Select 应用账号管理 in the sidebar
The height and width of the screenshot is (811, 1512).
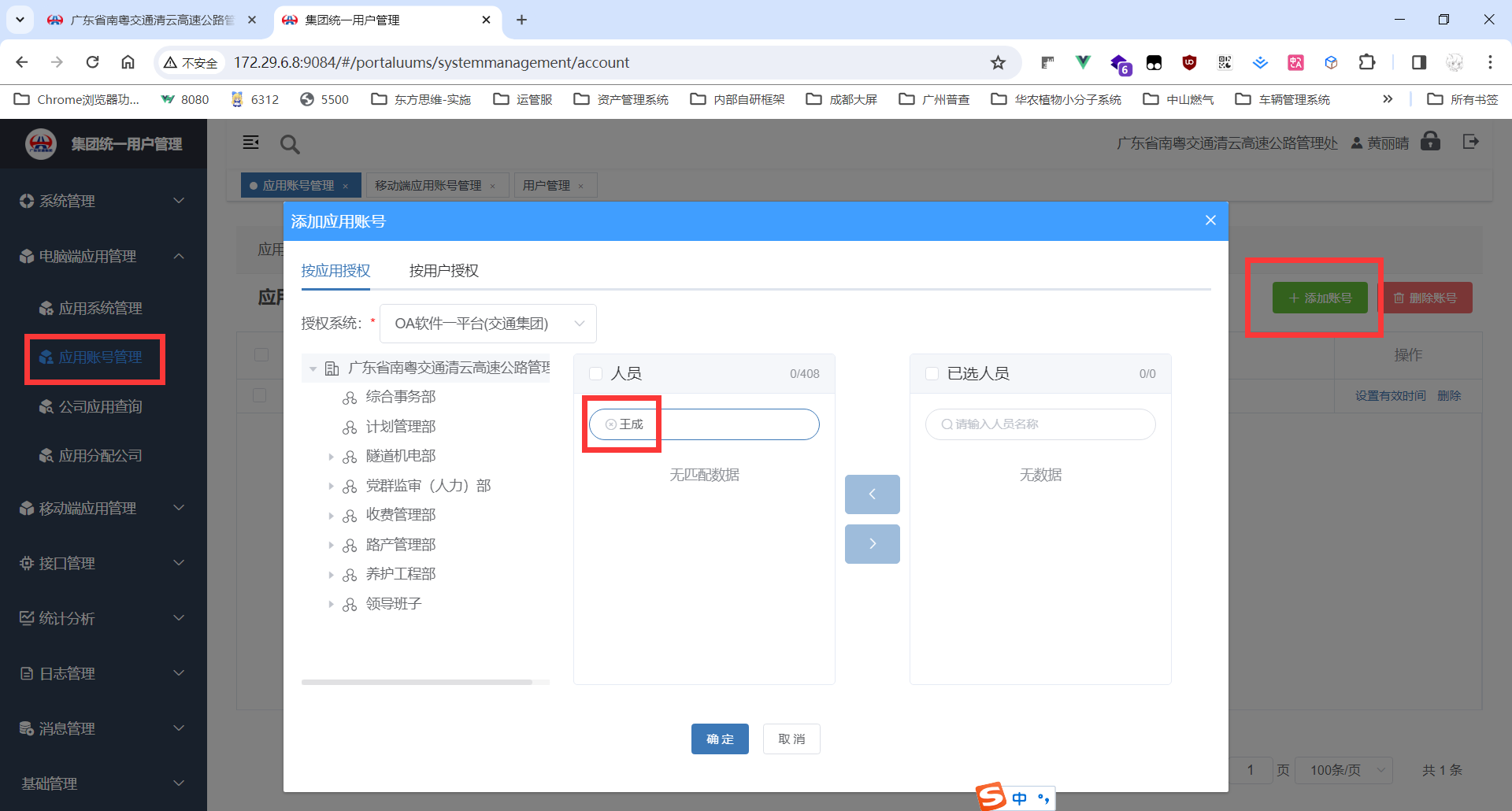(100, 357)
